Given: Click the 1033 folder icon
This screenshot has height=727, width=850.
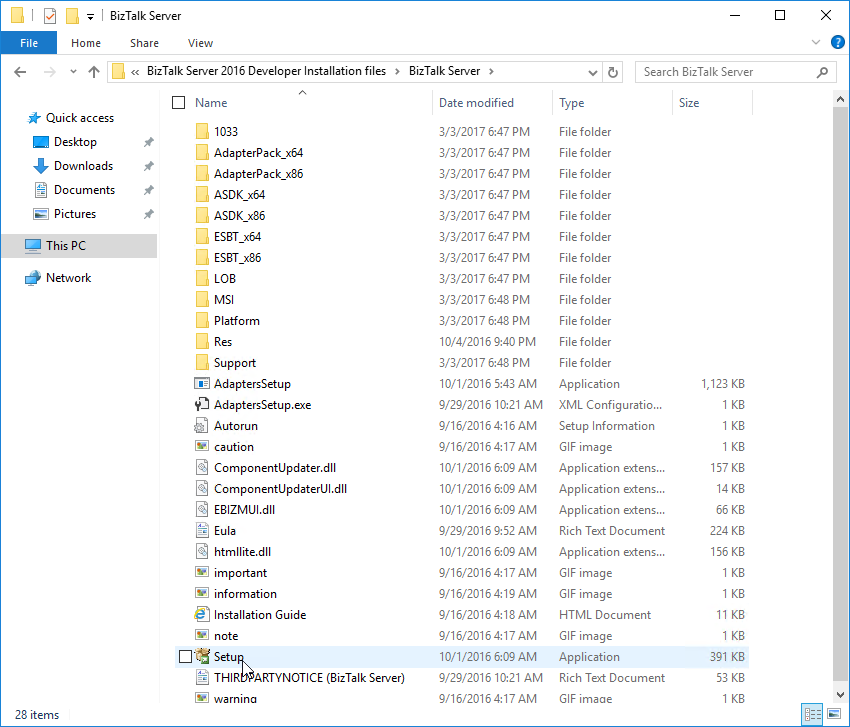Looking at the screenshot, I should pos(202,131).
